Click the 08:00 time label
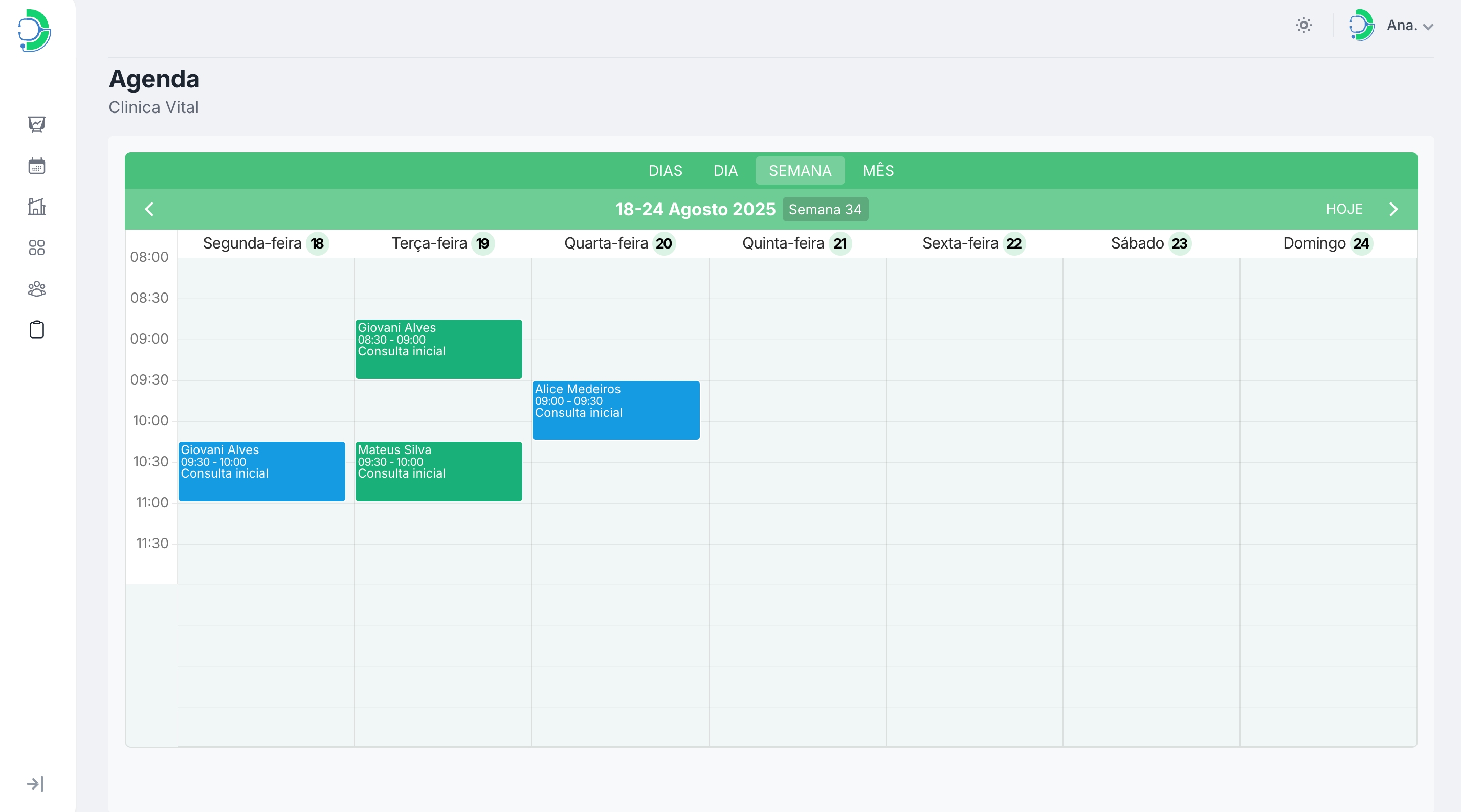 (x=149, y=257)
